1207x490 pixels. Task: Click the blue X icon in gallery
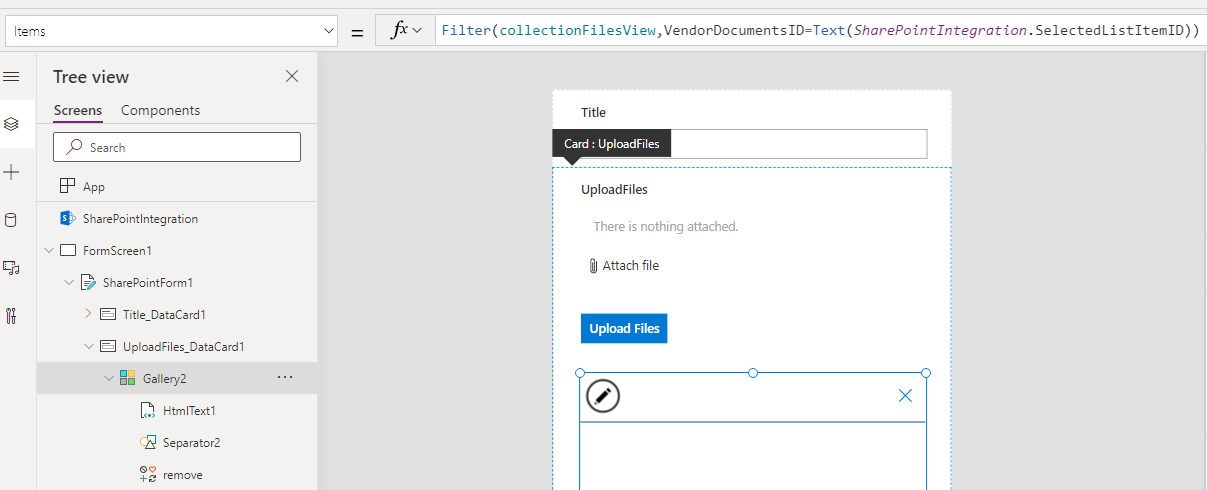coord(905,396)
